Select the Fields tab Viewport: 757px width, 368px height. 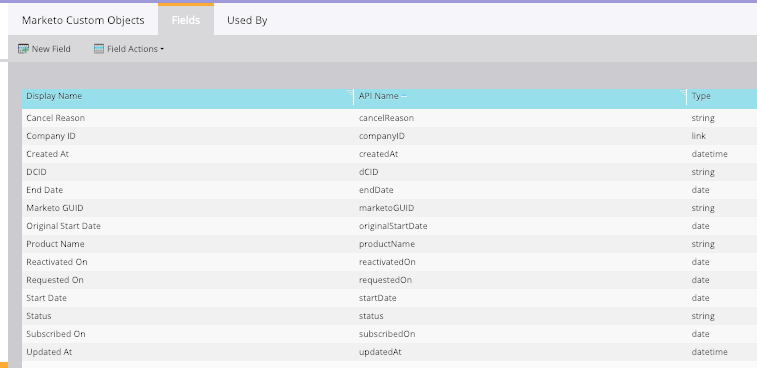point(186,20)
